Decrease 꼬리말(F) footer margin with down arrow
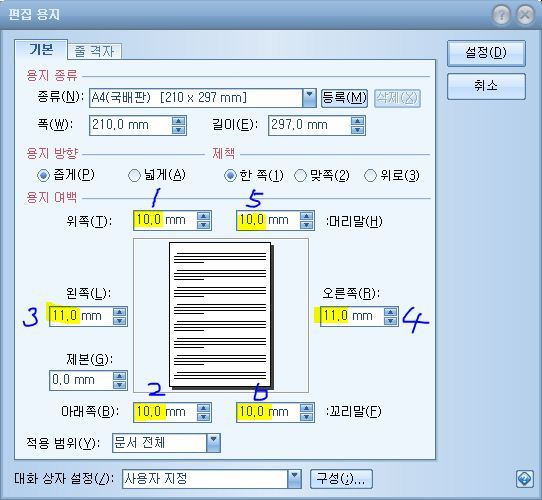The height and width of the screenshot is (500, 542). tap(307, 417)
